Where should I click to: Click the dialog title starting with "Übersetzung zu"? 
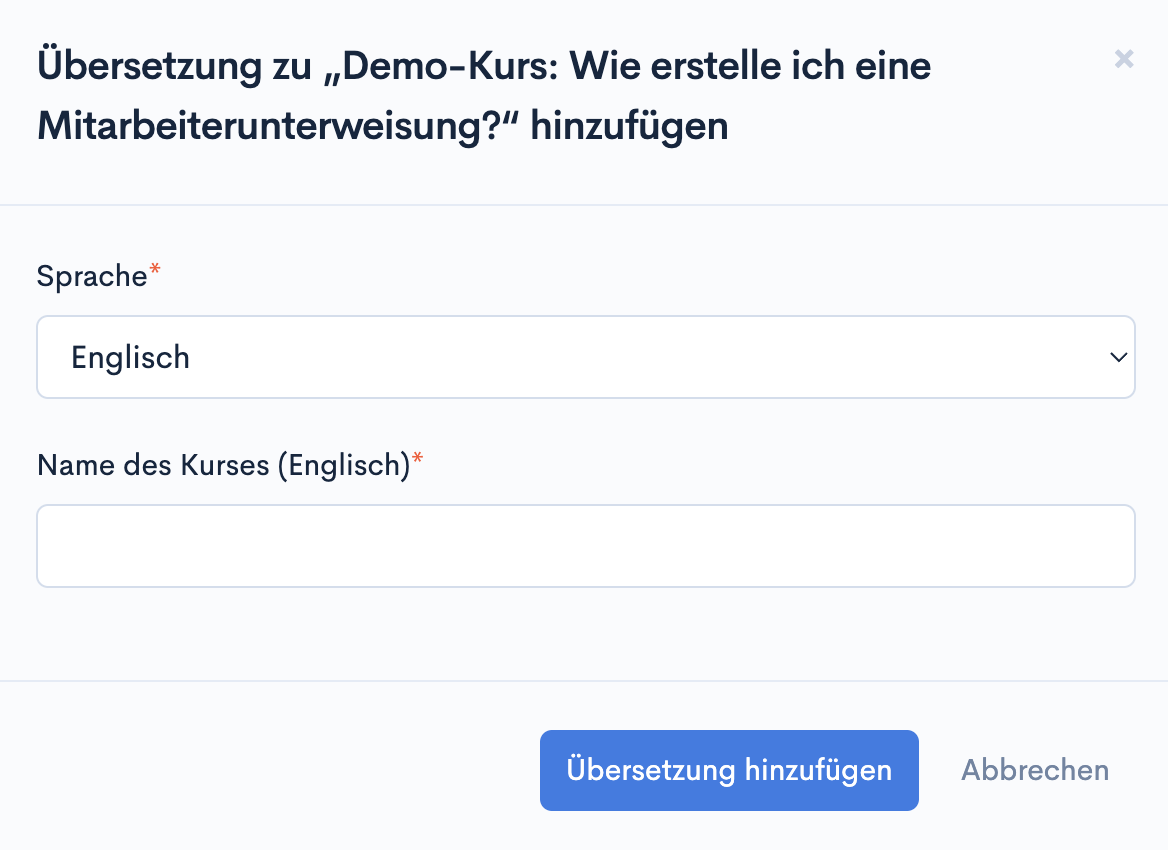(484, 67)
